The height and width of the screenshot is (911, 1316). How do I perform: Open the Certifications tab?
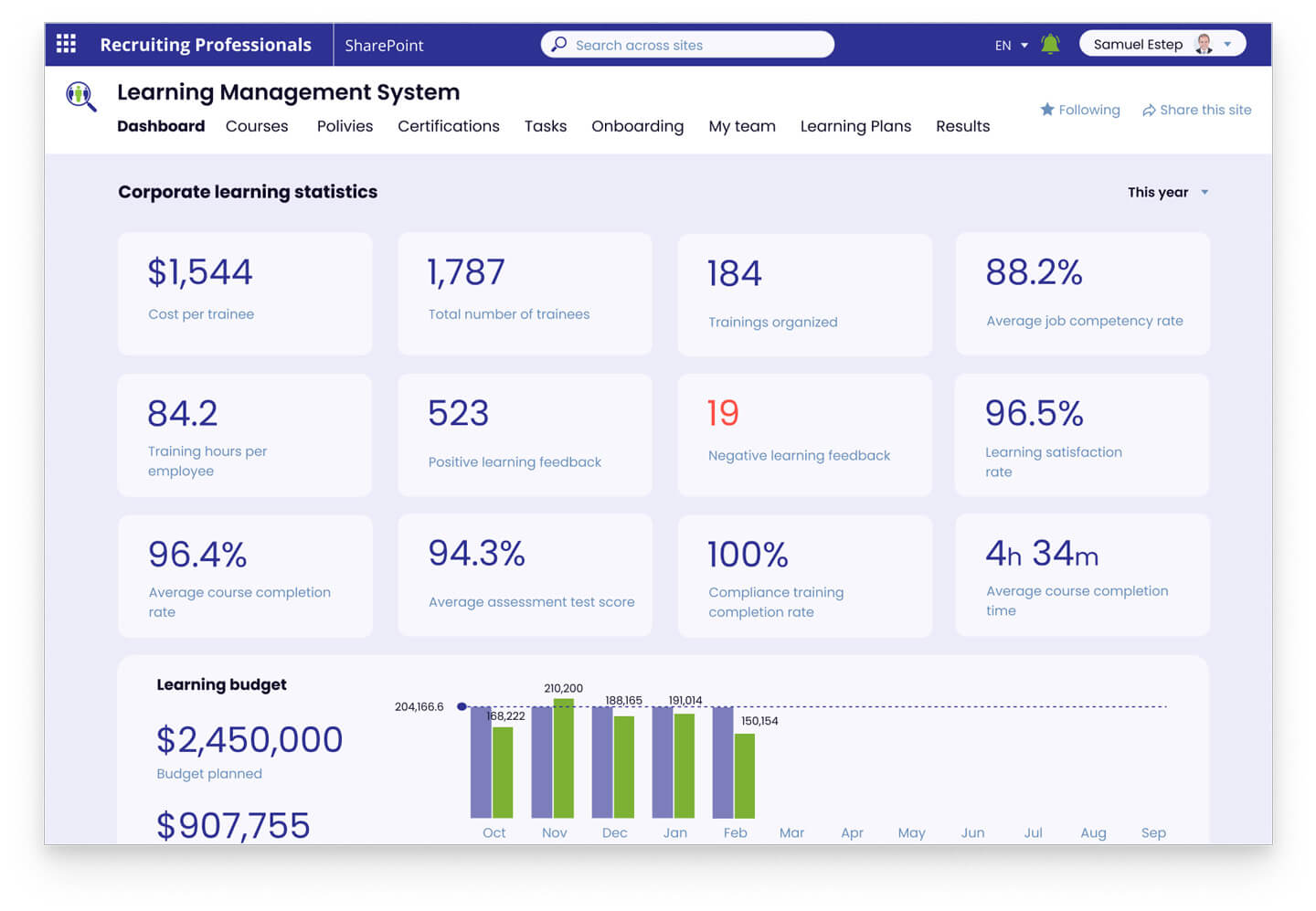tap(448, 126)
